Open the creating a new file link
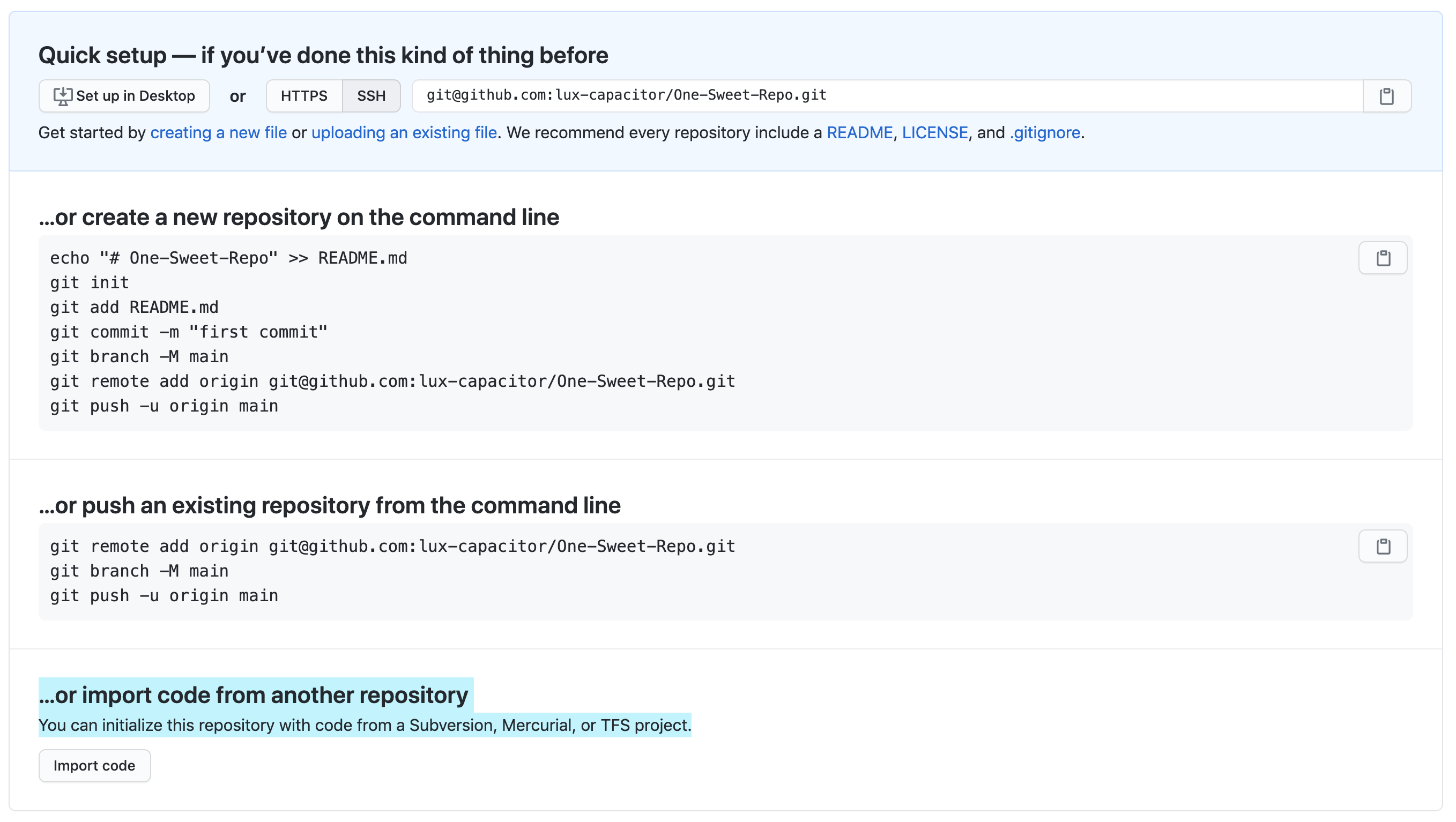 pos(218,133)
